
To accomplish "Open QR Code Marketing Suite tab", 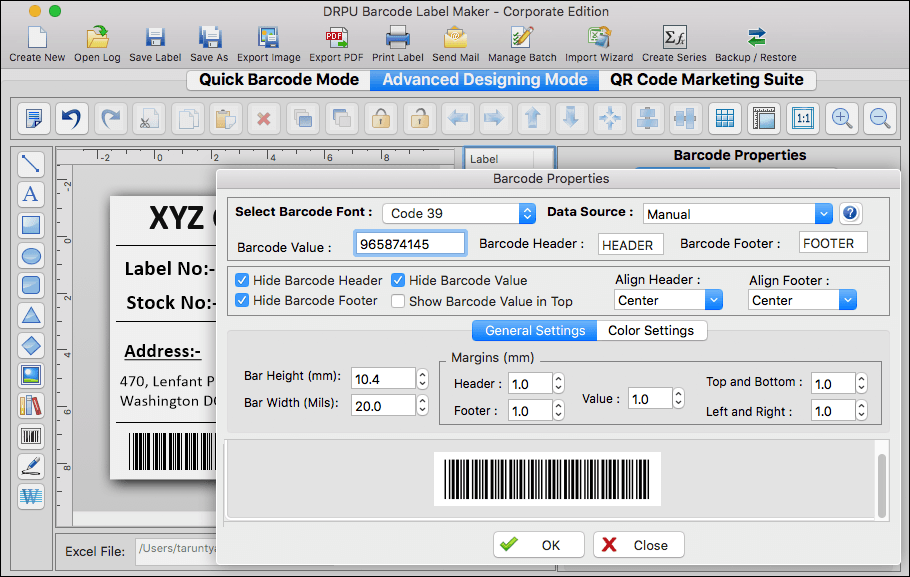I will click(x=707, y=80).
